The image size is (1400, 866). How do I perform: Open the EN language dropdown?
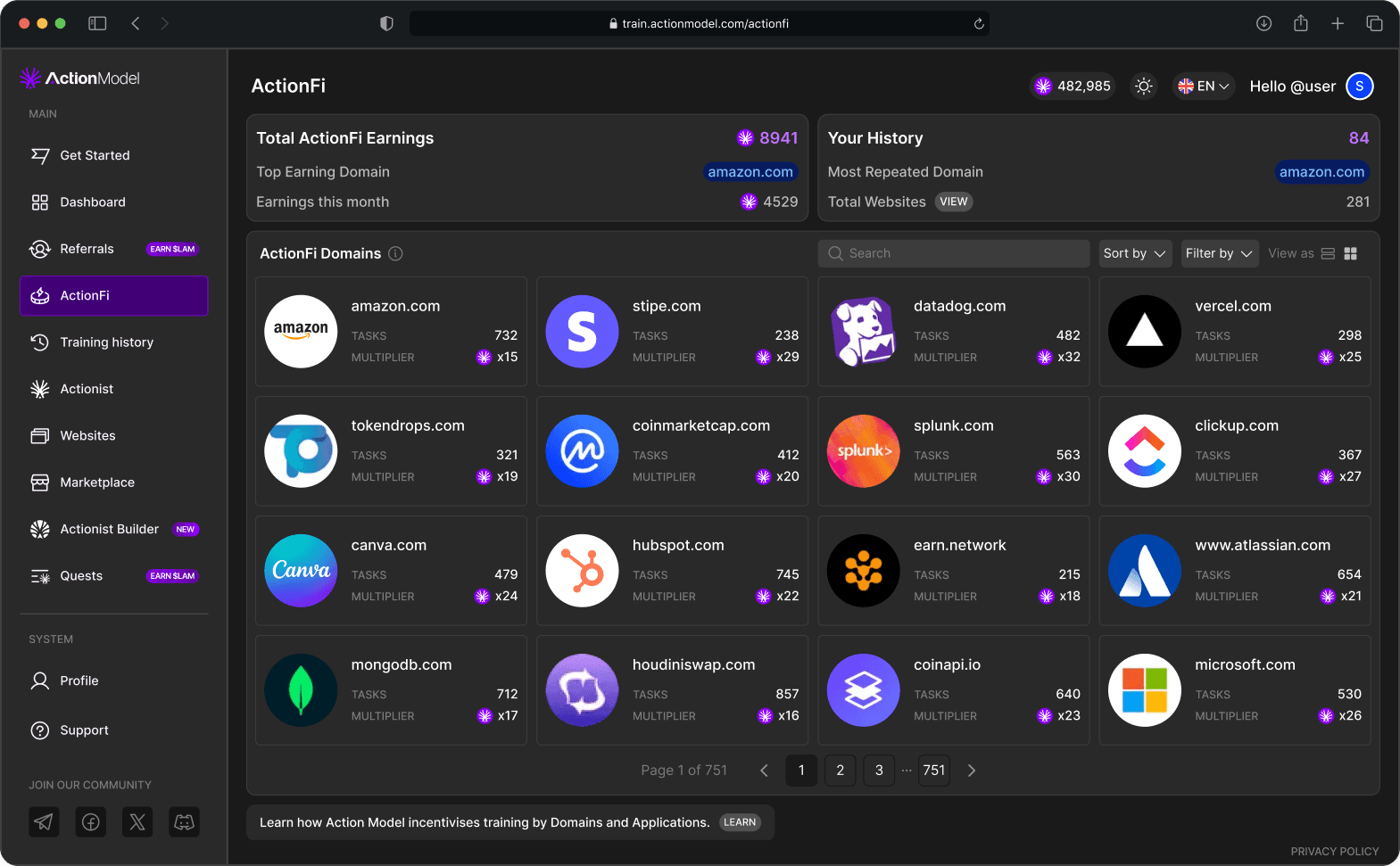[1204, 87]
